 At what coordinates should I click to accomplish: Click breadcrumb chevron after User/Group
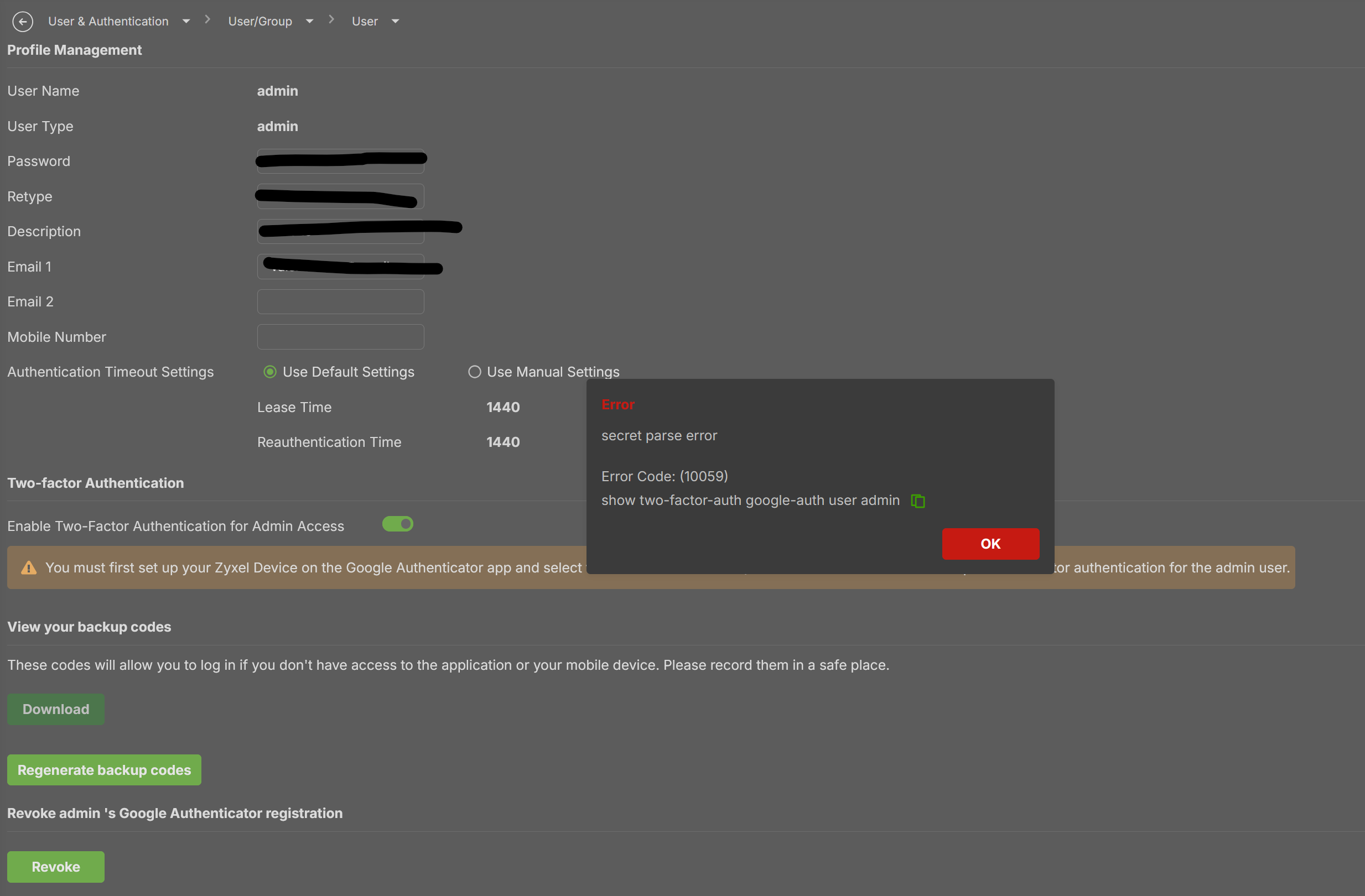point(331,20)
